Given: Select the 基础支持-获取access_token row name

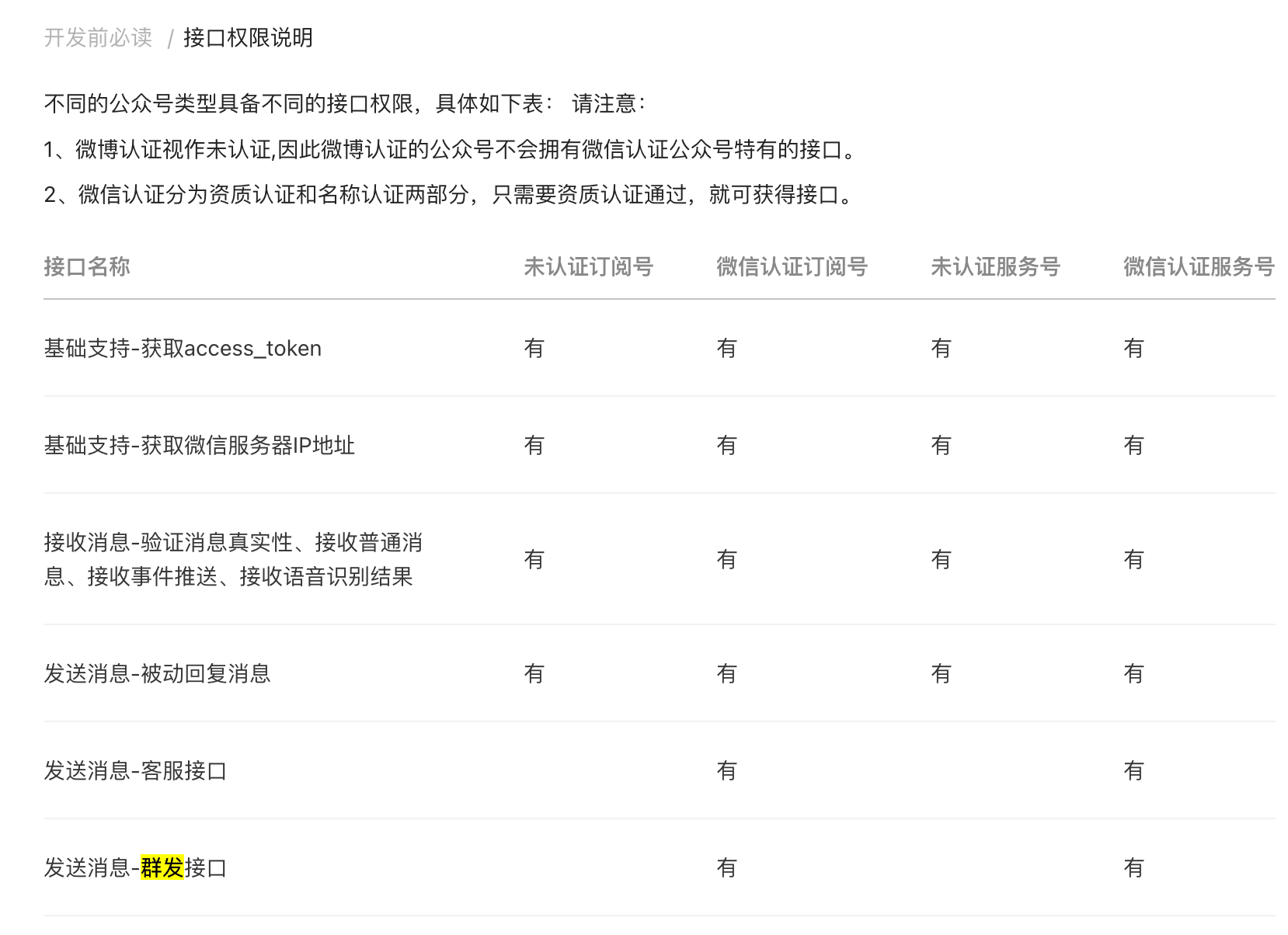Looking at the screenshot, I should tap(183, 348).
